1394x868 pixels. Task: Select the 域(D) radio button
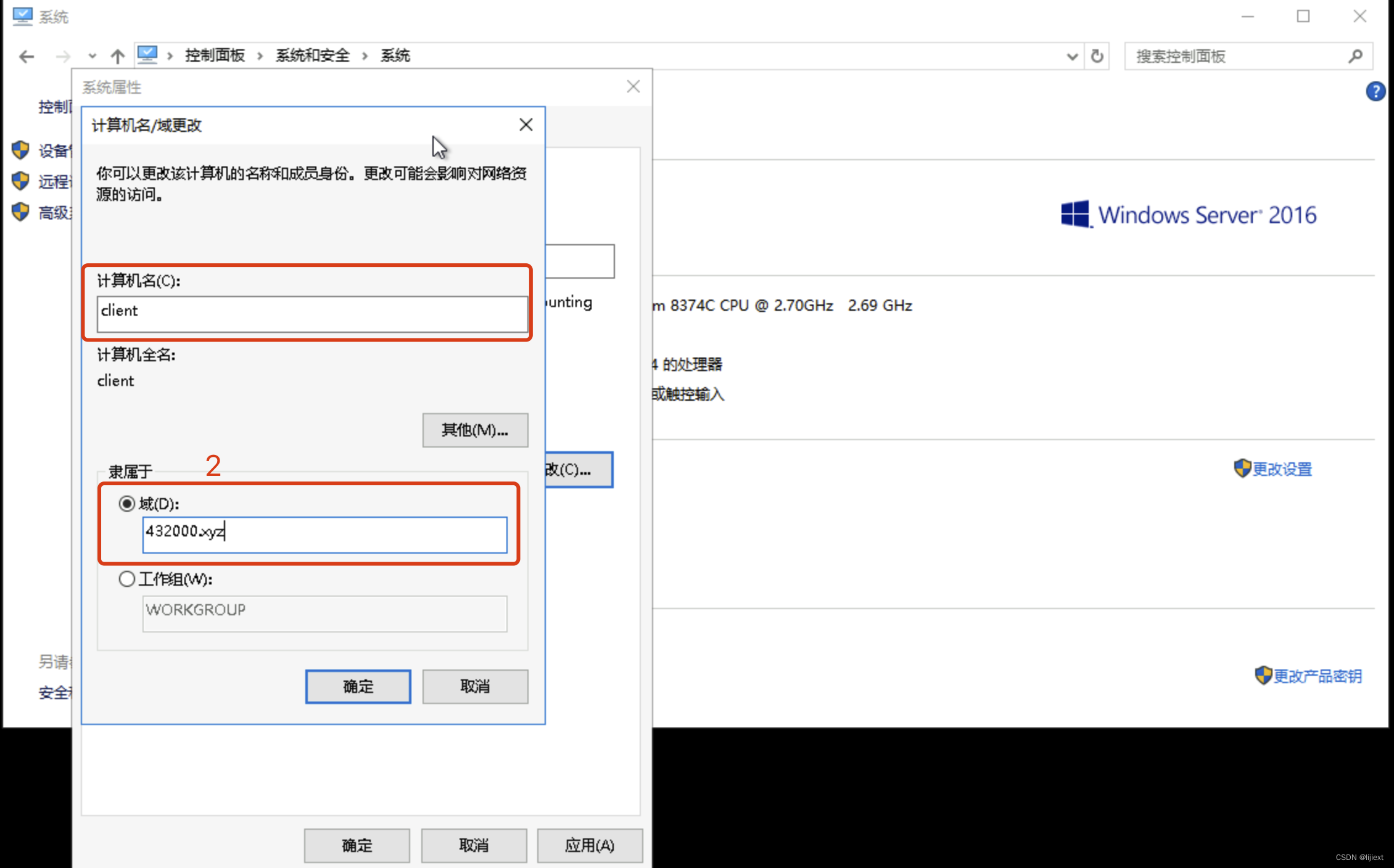tap(126, 504)
